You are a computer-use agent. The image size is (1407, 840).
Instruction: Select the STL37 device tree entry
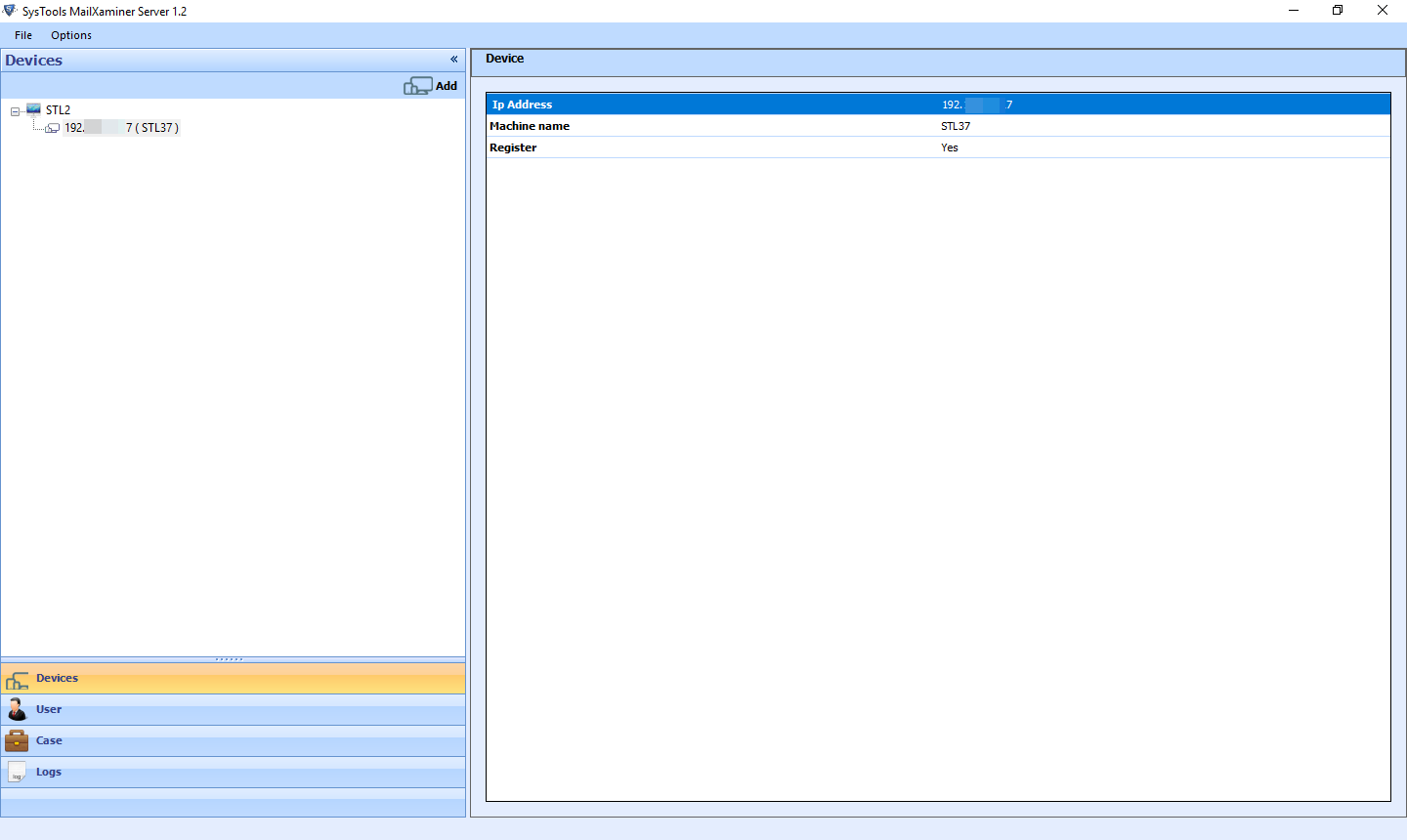pyautogui.click(x=122, y=128)
